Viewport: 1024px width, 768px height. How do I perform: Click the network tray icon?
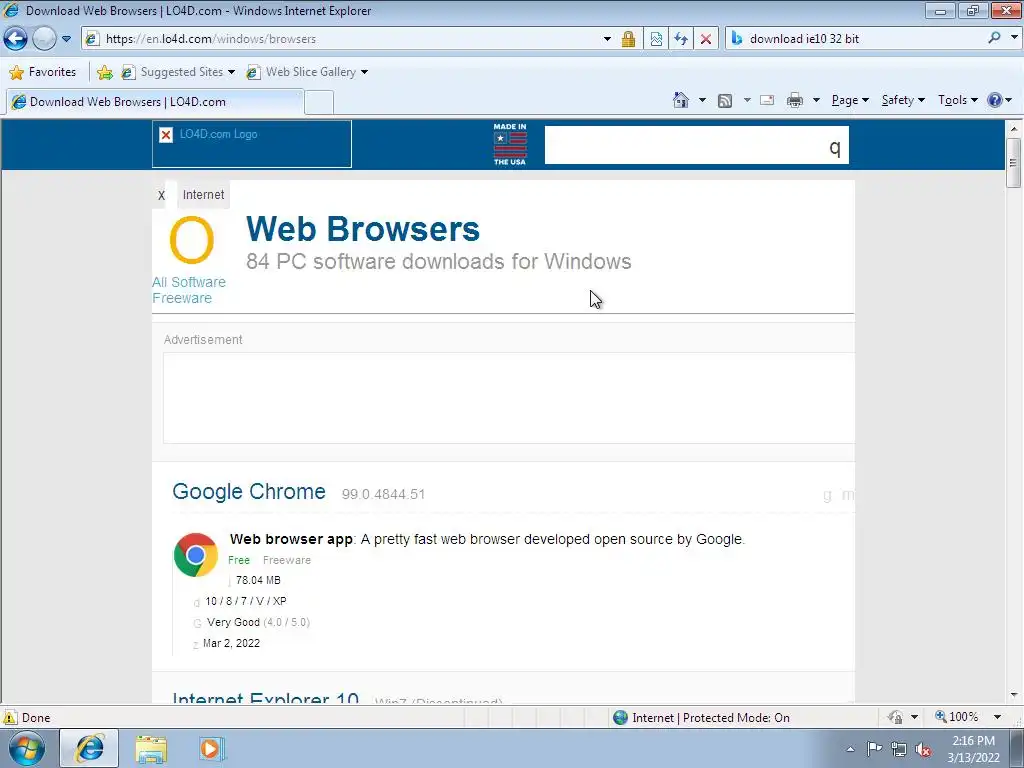899,750
